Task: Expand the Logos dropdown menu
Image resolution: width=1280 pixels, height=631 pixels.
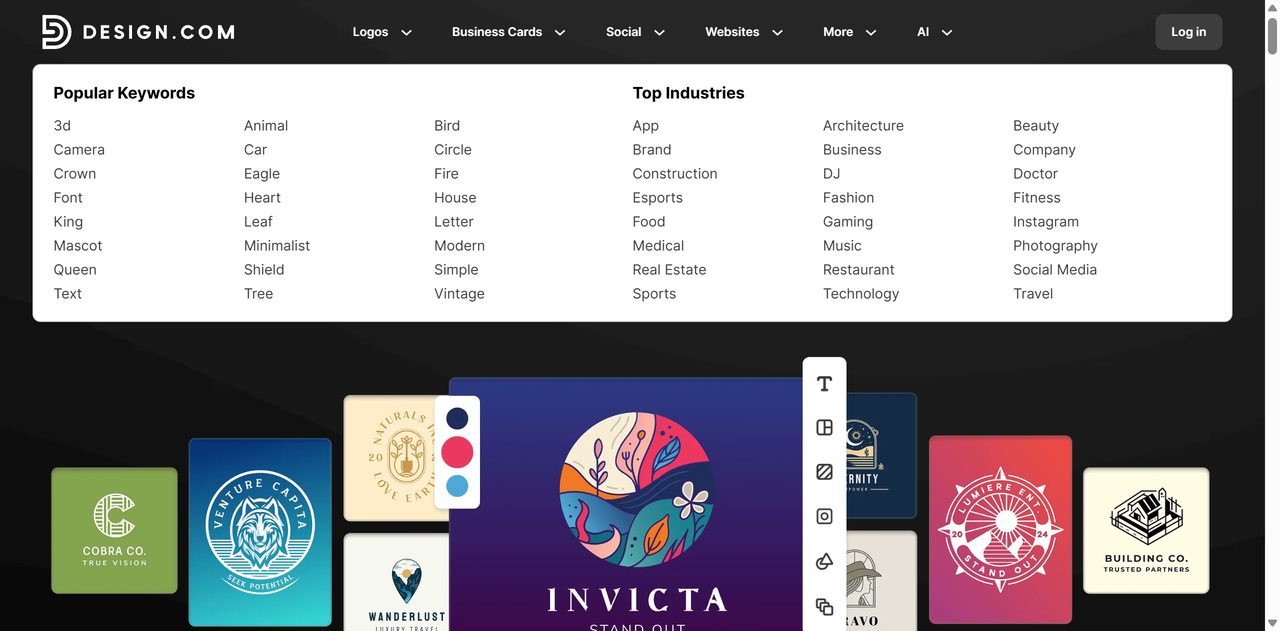Action: [382, 32]
